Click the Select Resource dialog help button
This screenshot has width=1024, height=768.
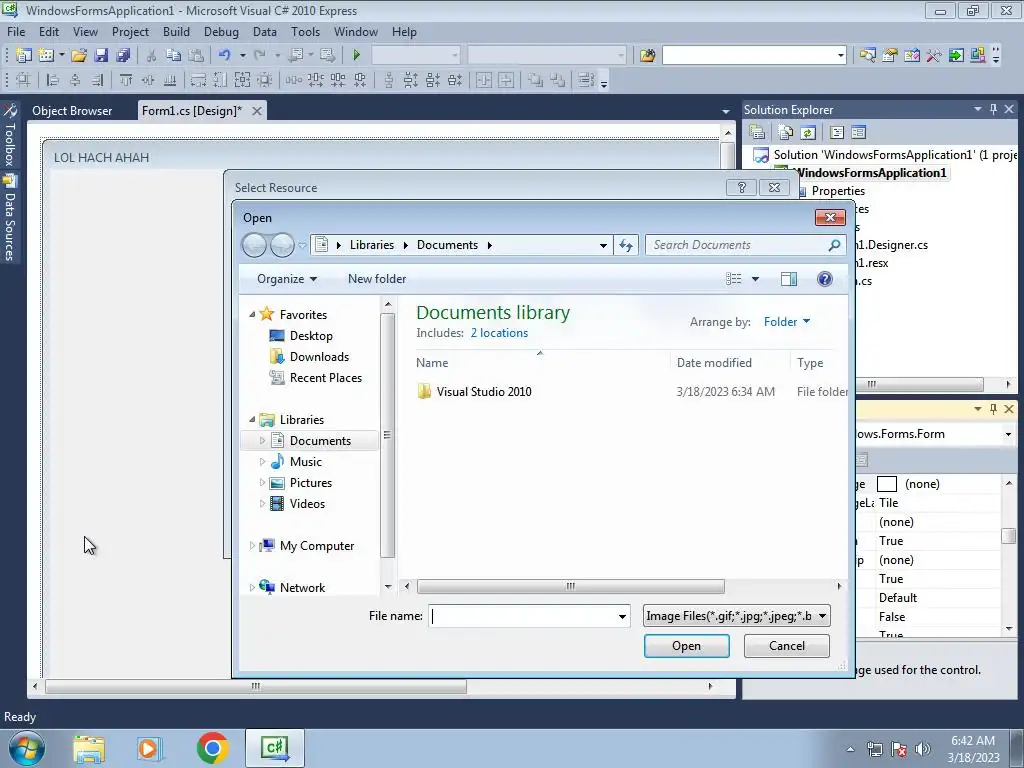(741, 187)
